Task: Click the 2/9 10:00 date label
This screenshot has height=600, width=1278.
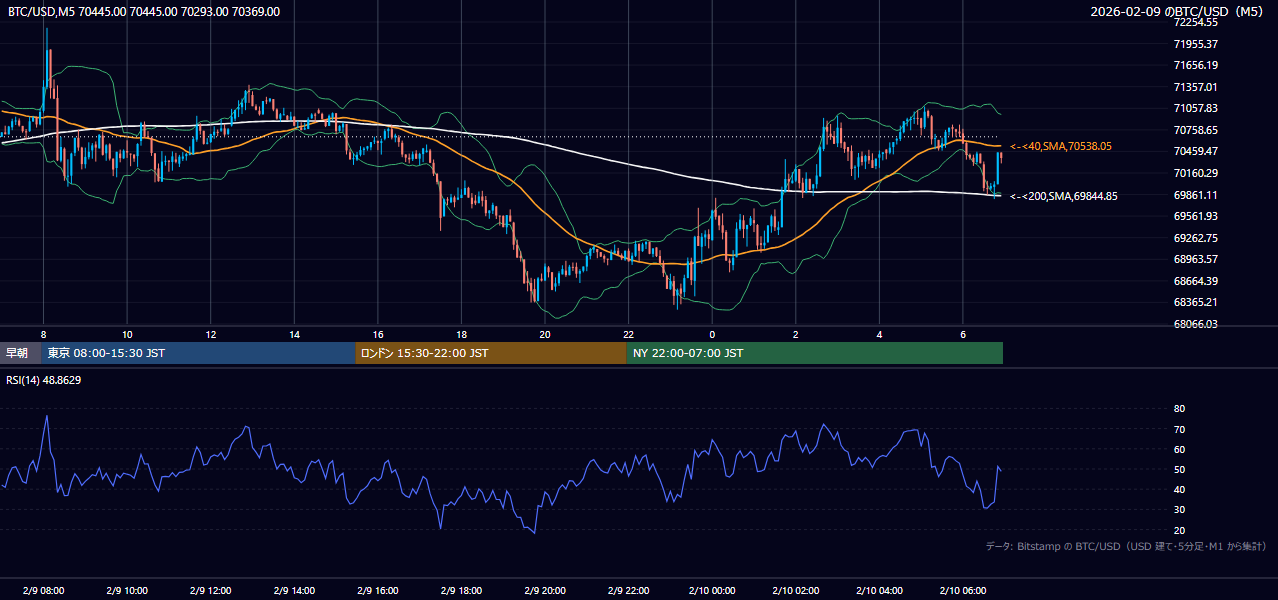Action: point(127,590)
